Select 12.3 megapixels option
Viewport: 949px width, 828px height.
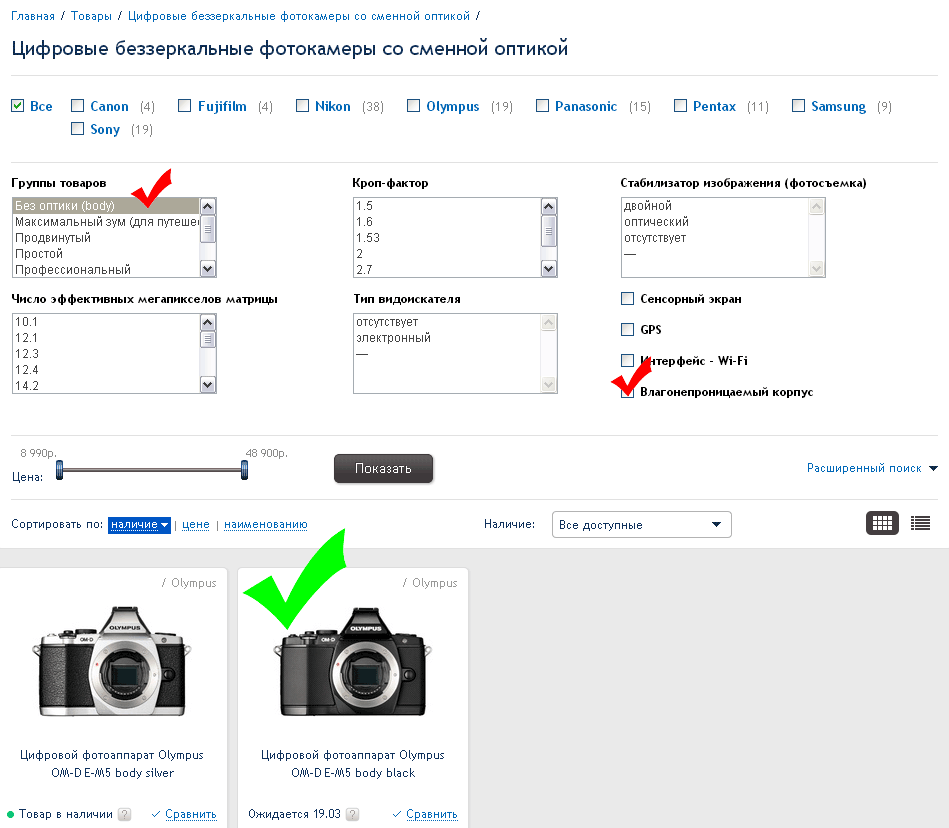[x=106, y=353]
